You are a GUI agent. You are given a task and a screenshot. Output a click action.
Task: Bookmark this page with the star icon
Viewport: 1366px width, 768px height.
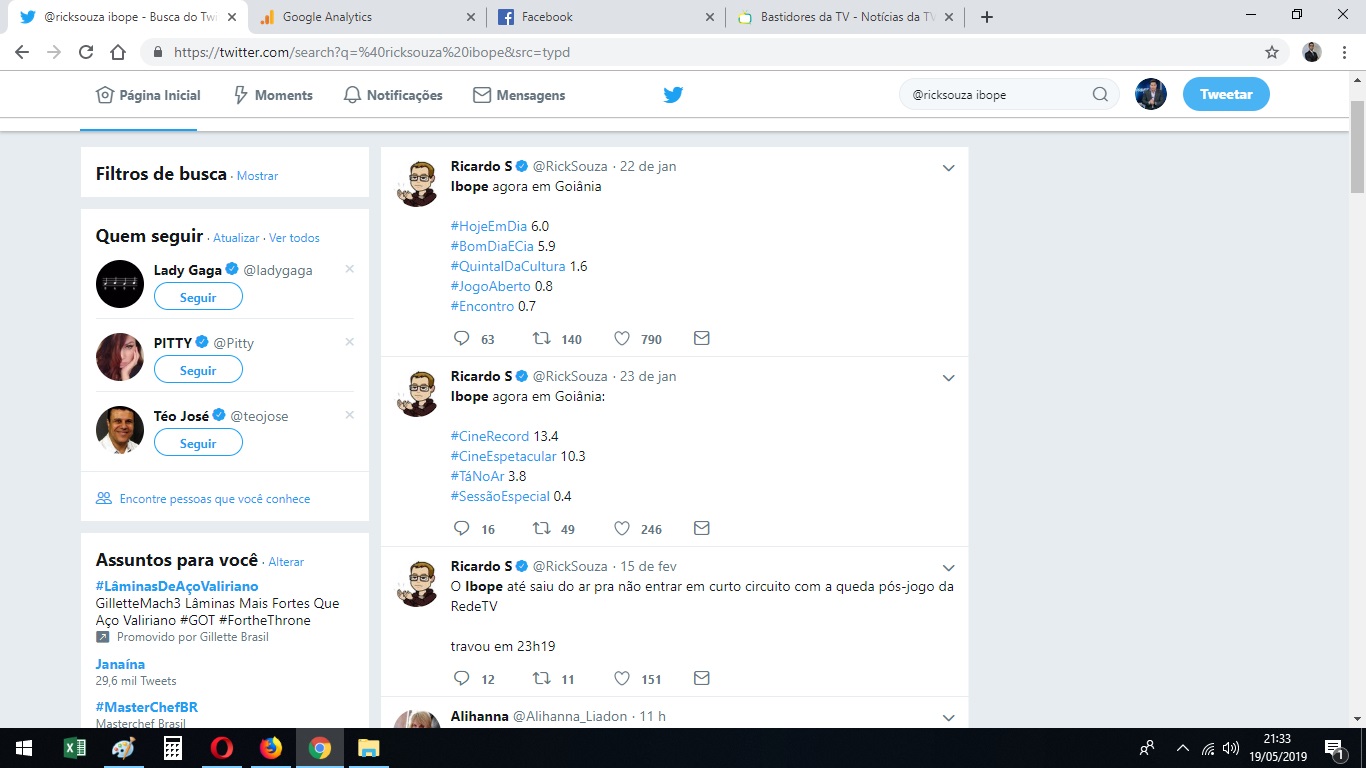(x=1272, y=52)
